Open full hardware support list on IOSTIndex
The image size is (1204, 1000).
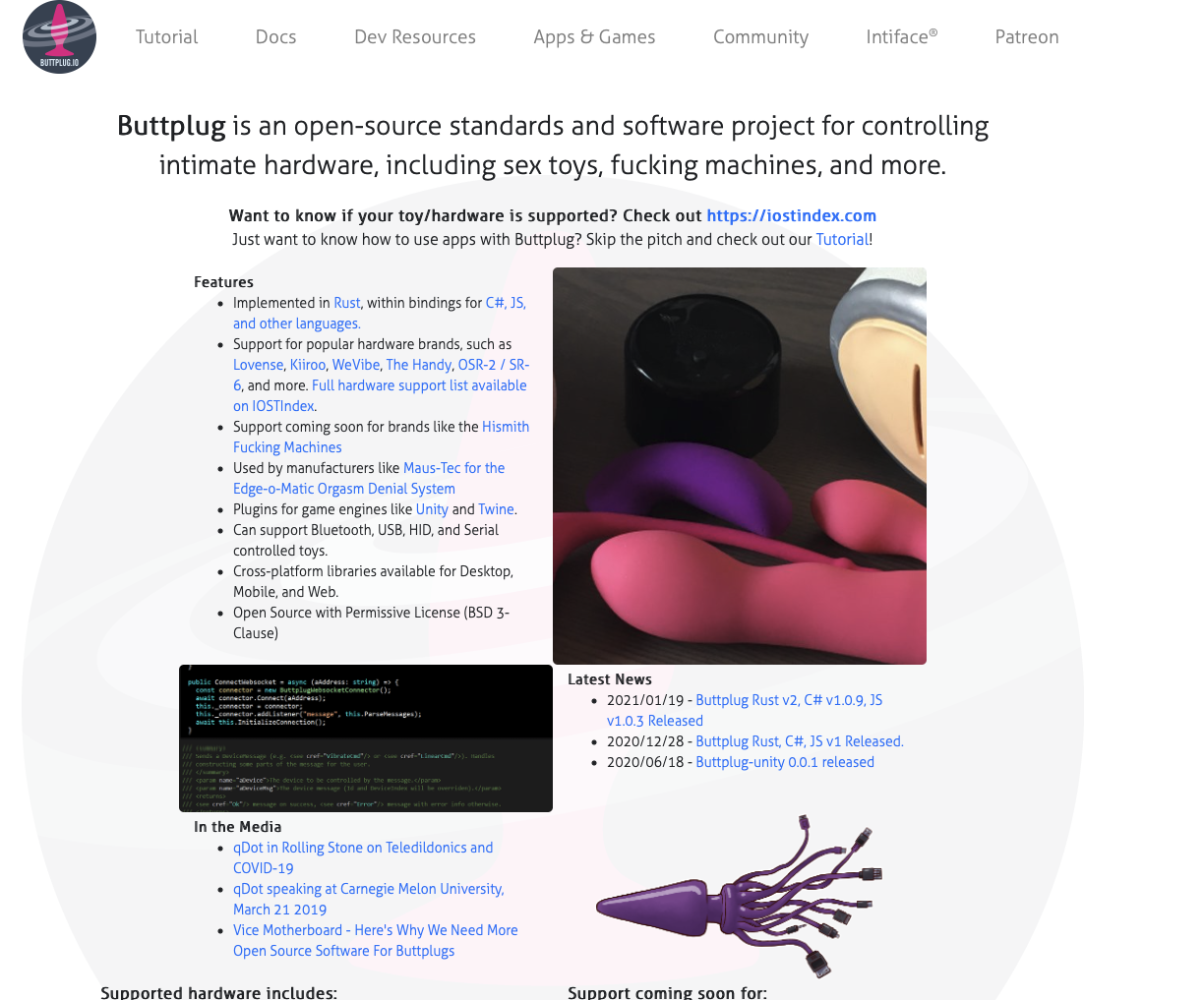click(x=380, y=395)
